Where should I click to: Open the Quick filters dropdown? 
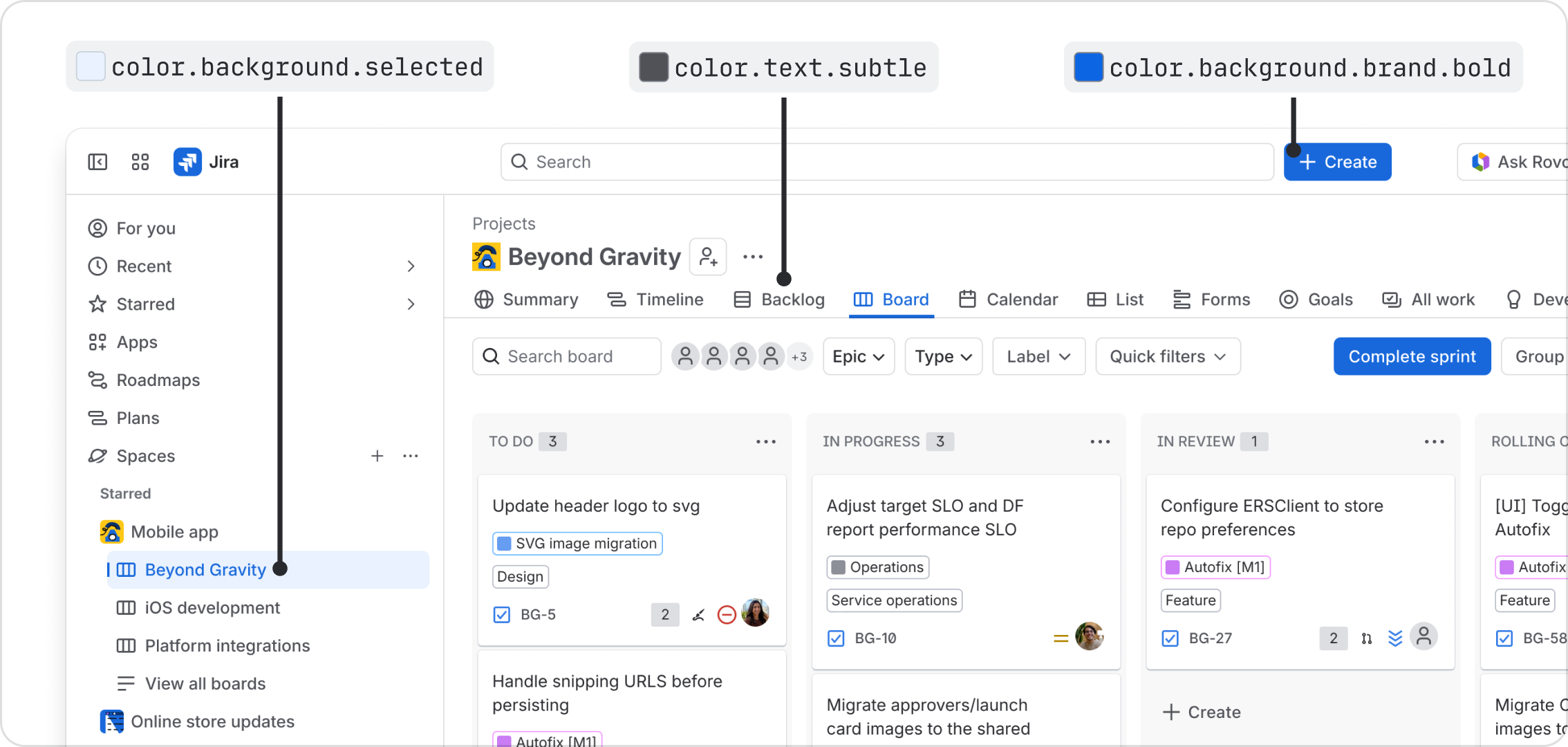click(x=1168, y=356)
